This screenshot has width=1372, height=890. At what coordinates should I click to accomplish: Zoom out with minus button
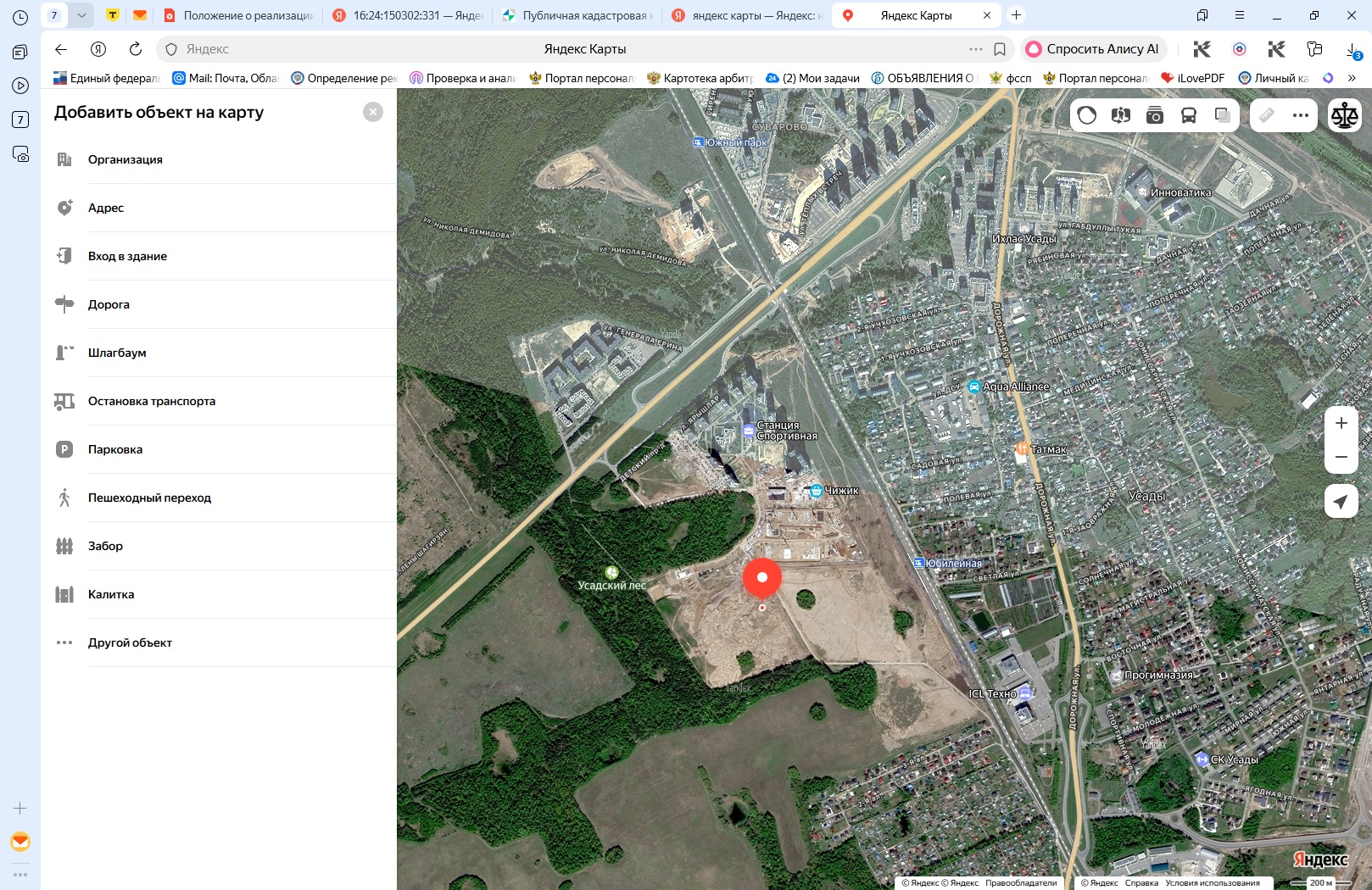pos(1341,457)
